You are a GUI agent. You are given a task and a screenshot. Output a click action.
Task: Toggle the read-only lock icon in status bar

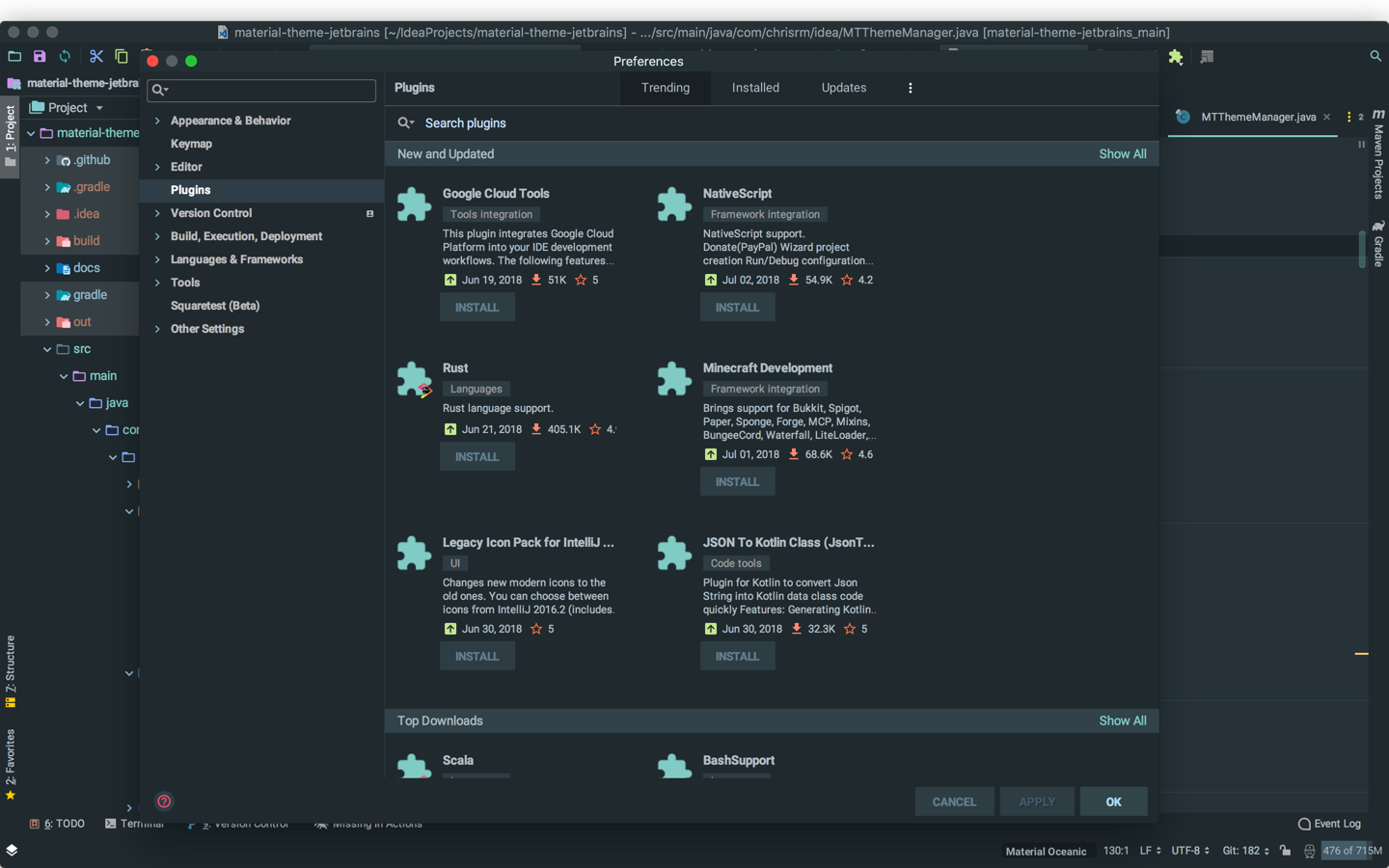(1285, 851)
